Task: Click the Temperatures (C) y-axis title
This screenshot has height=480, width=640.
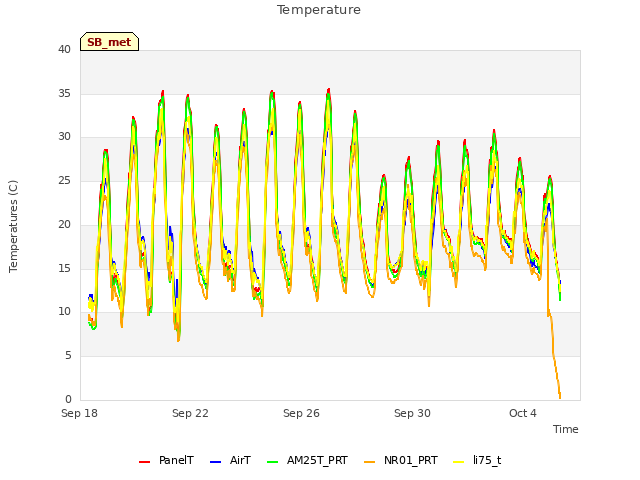Action: pos(13,226)
